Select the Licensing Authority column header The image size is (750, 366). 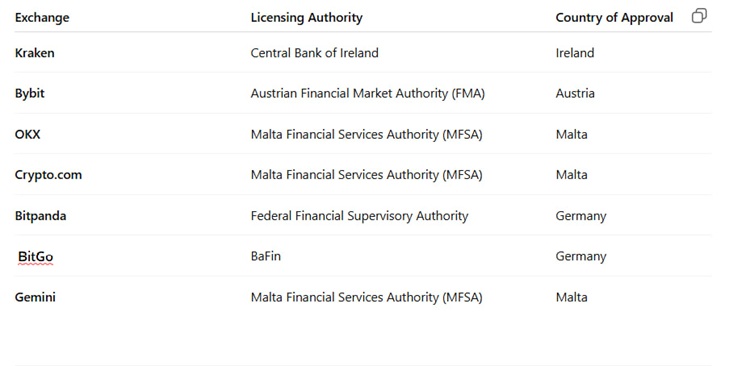click(307, 18)
